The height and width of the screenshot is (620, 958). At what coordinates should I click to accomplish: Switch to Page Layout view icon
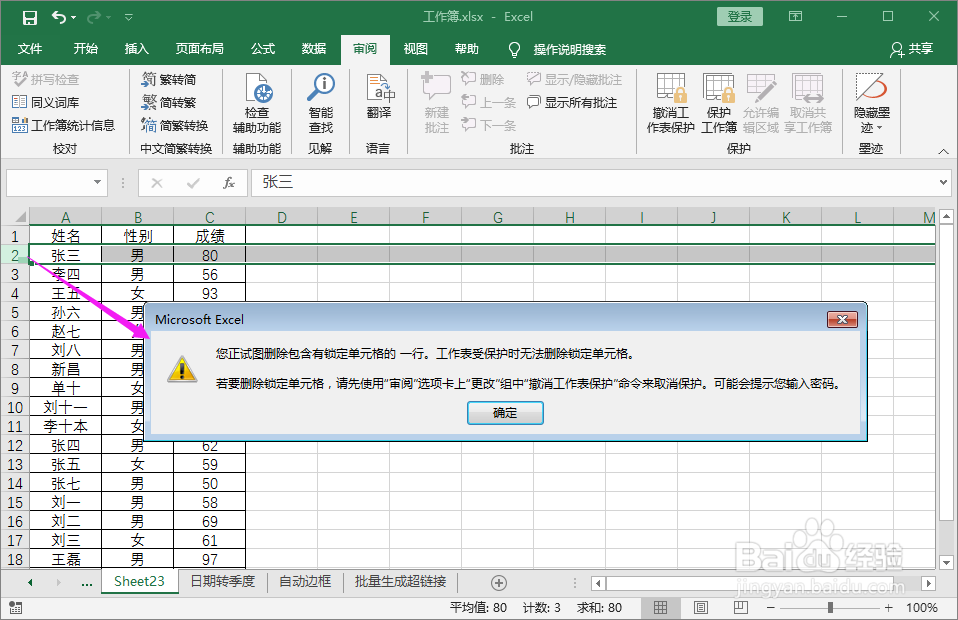coord(701,608)
